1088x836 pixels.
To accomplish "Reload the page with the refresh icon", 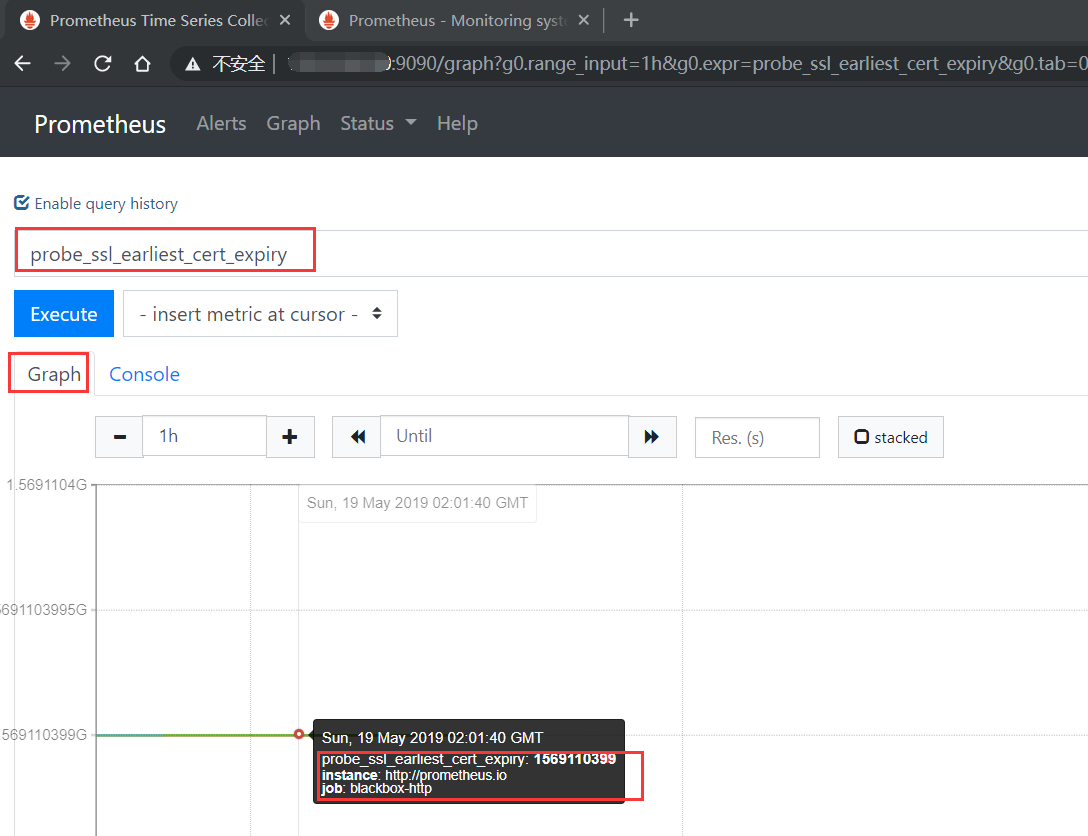I will tap(103, 64).
